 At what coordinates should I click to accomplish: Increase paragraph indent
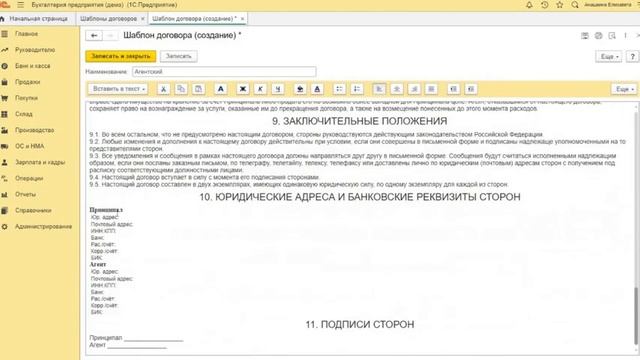(453, 89)
